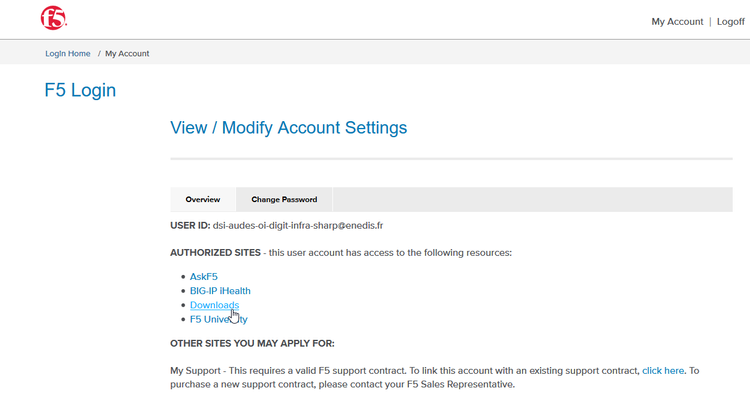Click the View / Modify Account Settings heading

[289, 128]
